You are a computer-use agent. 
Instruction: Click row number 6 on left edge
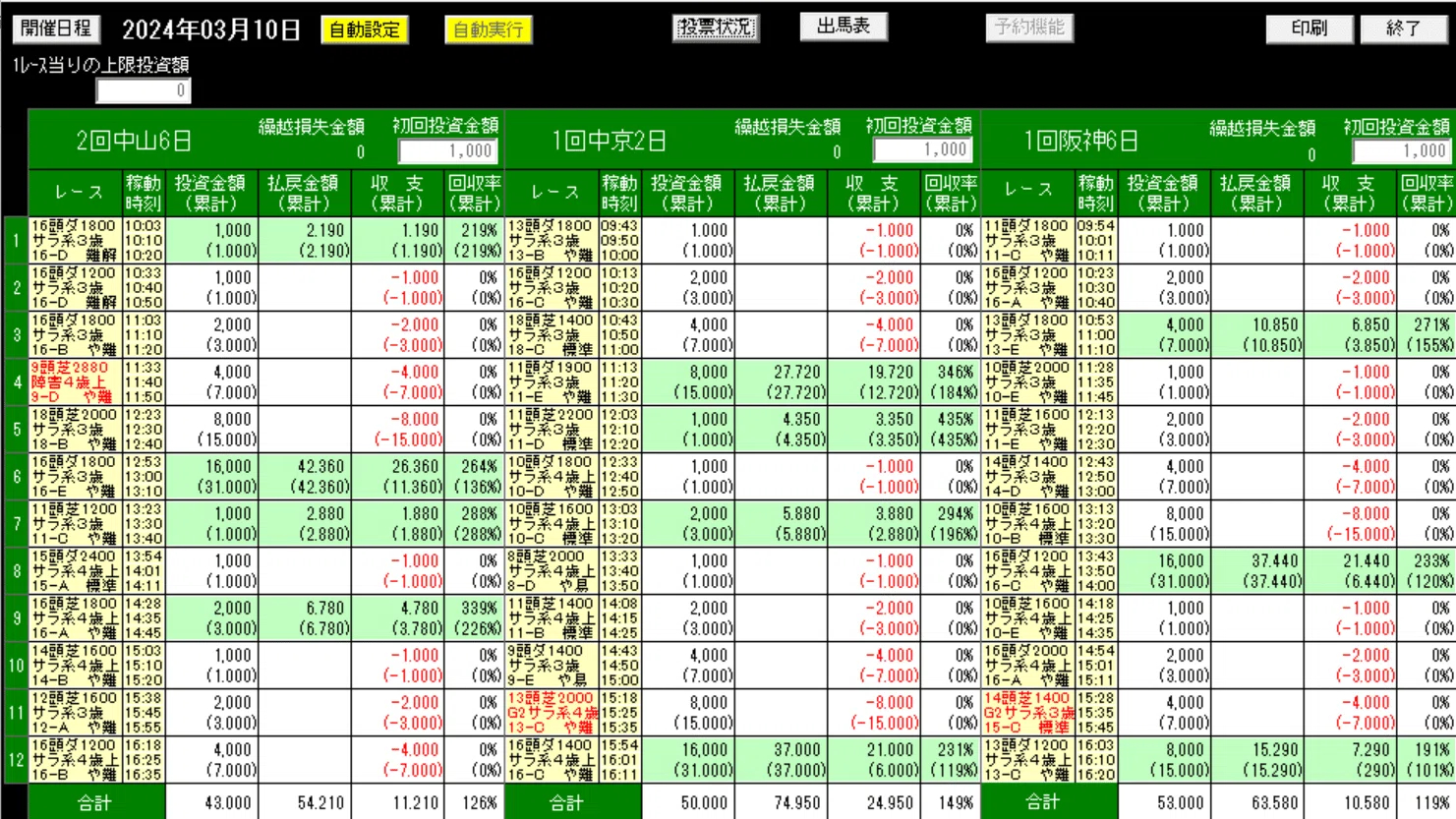[x=16, y=476]
